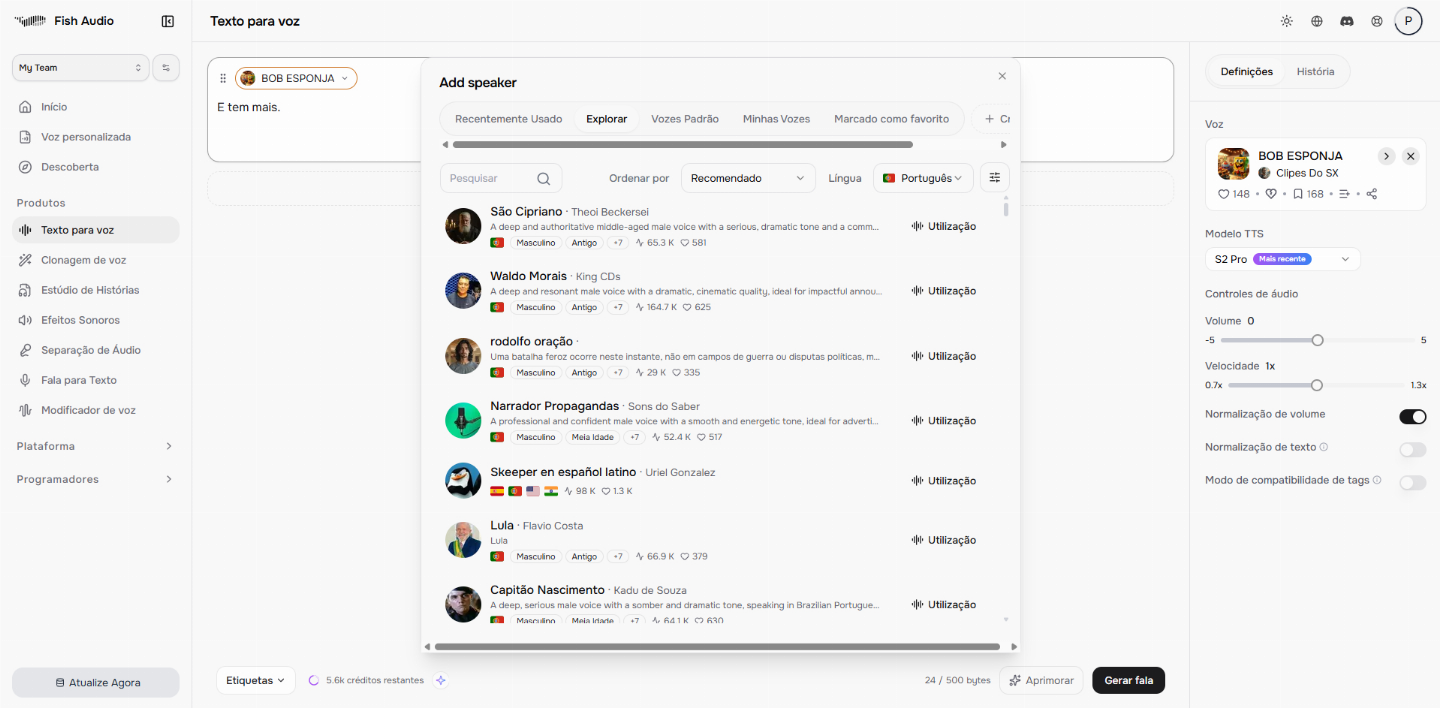Viewport: 1440px width, 708px height.
Task: Switch to the Recentemente Usado tab
Action: (x=508, y=119)
